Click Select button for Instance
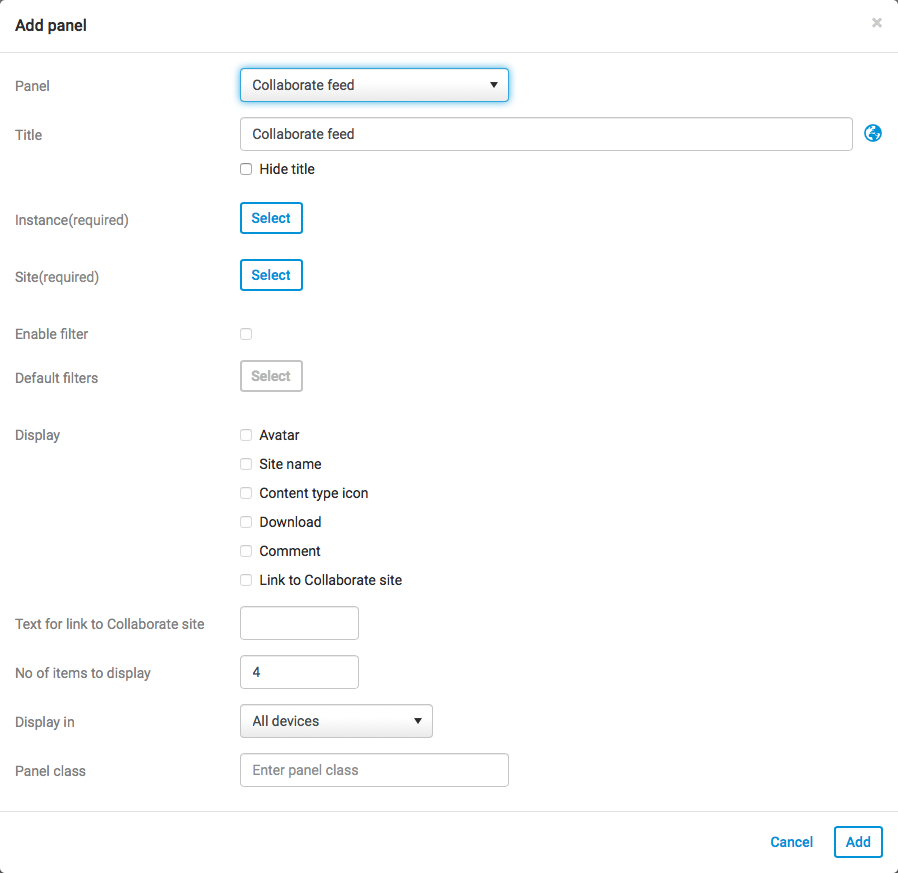Image resolution: width=898 pixels, height=873 pixels. (x=271, y=218)
